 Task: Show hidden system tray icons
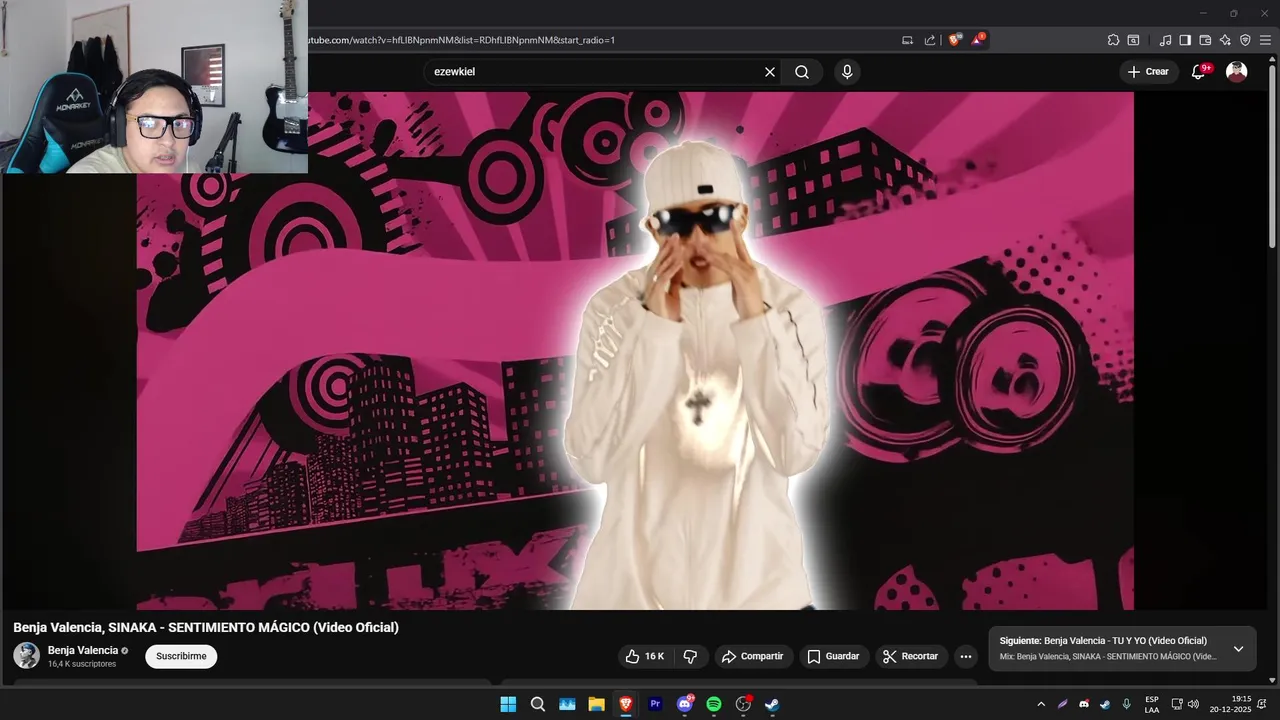[x=1041, y=704]
